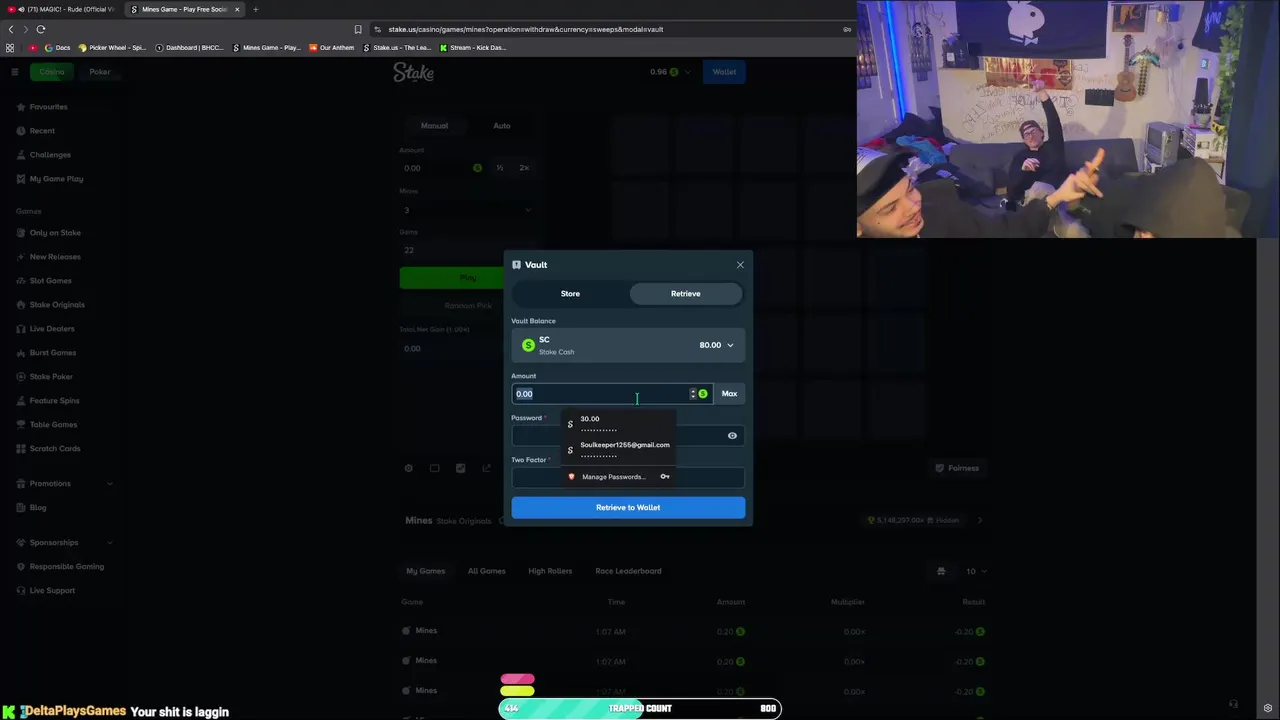Close the Mines Game browser tab
The width and height of the screenshot is (1280, 720).
point(237,9)
